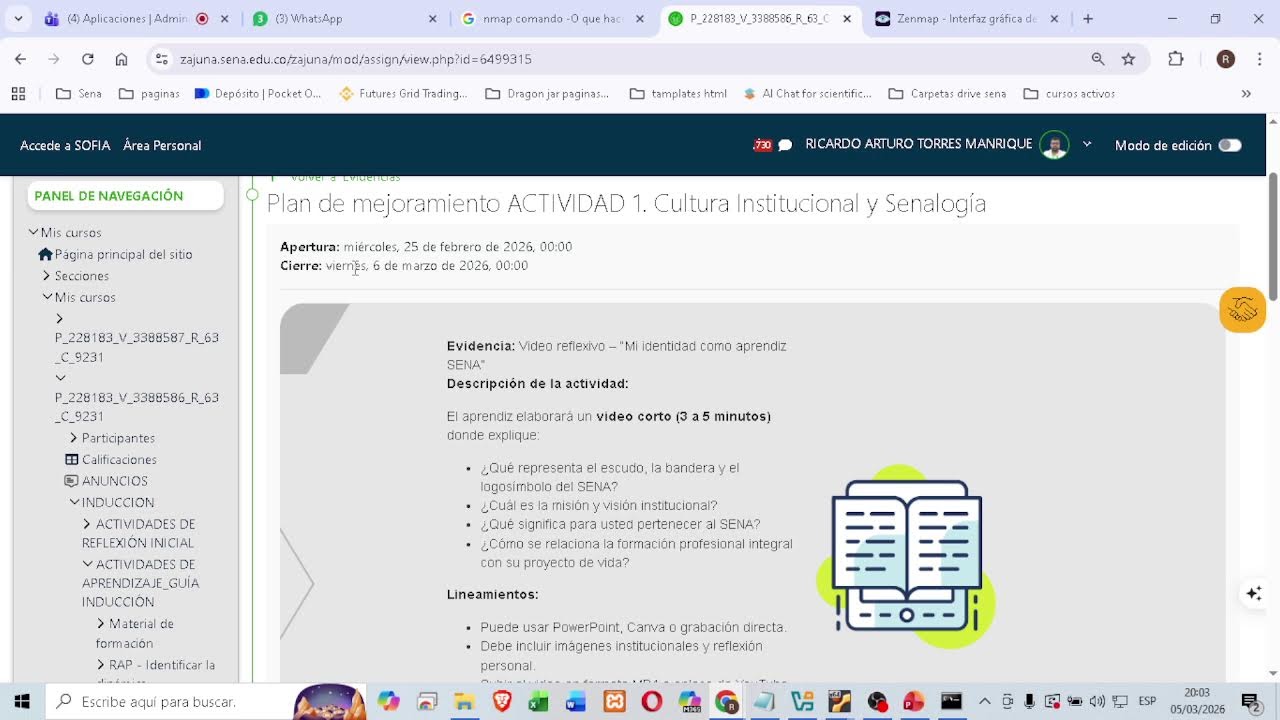Open the Moodle messages chat bubble
Viewport: 1280px width, 720px height.
pyautogui.click(x=785, y=145)
